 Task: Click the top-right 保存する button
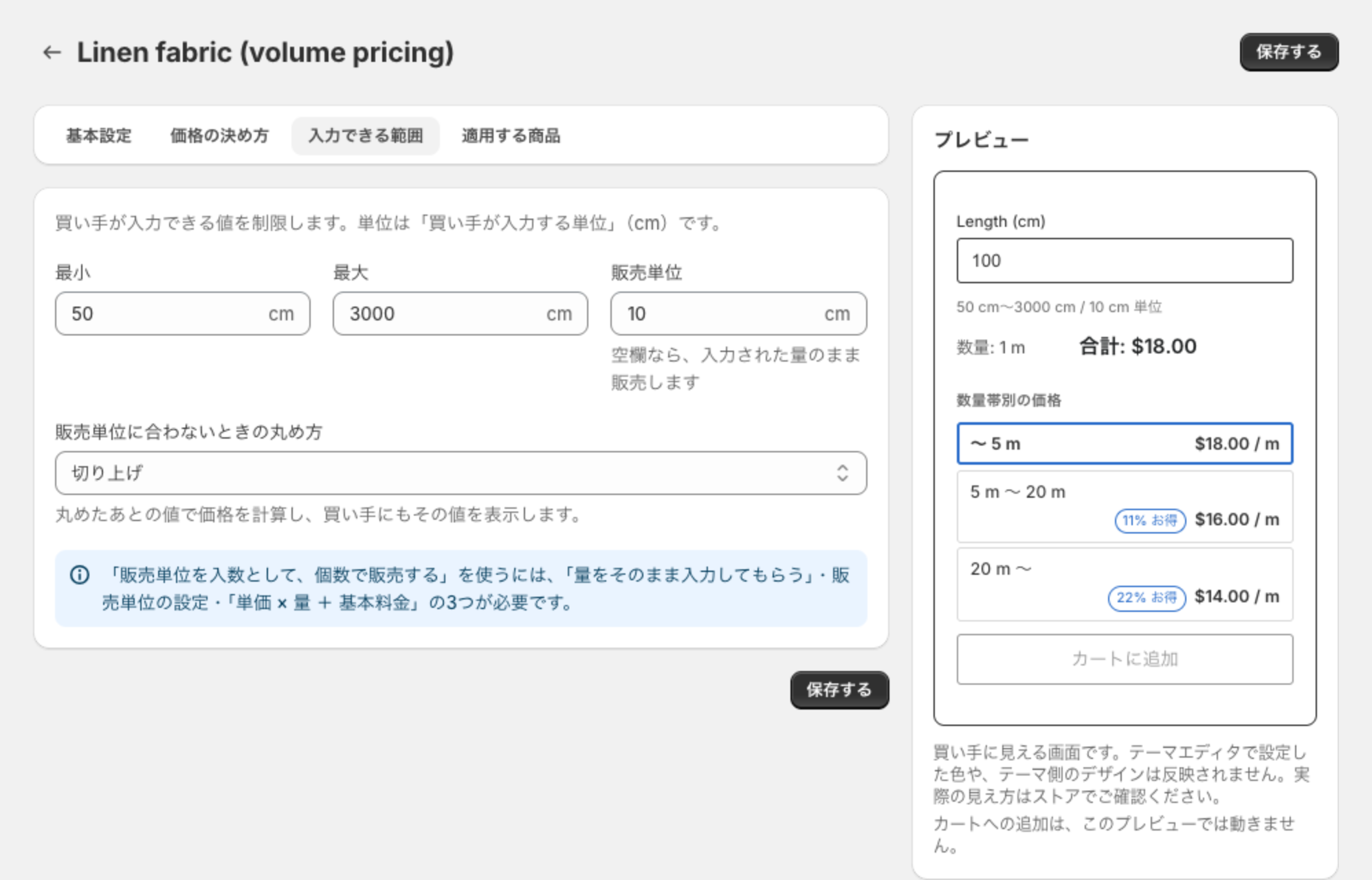coord(1289,52)
